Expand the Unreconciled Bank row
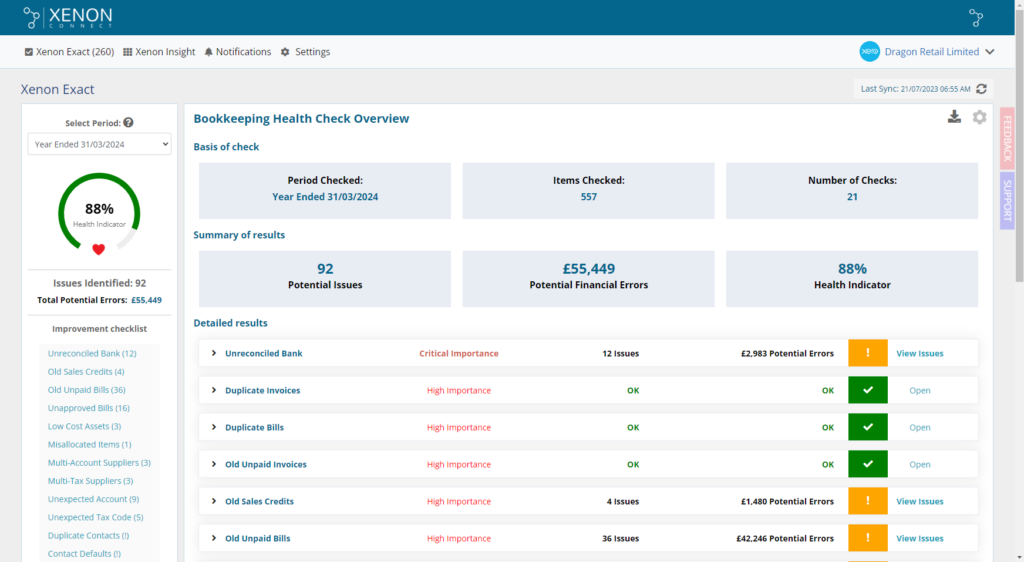The height and width of the screenshot is (562, 1024). tap(214, 353)
